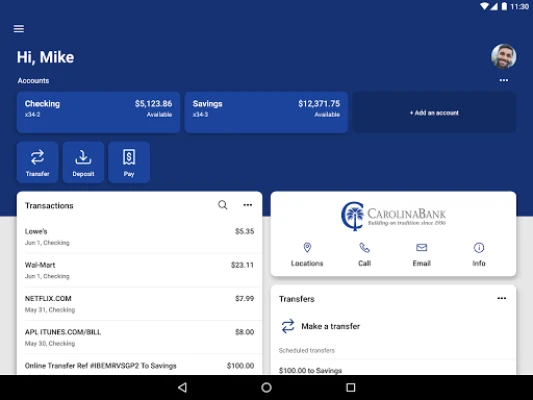The image size is (533, 400).
Task: Open the Checking account card
Action: tap(98, 112)
